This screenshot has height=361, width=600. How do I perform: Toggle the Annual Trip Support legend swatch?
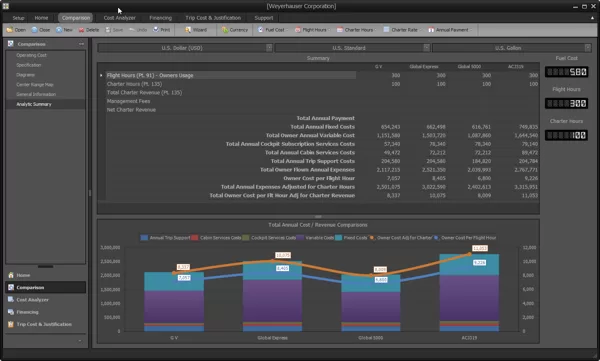144,238
